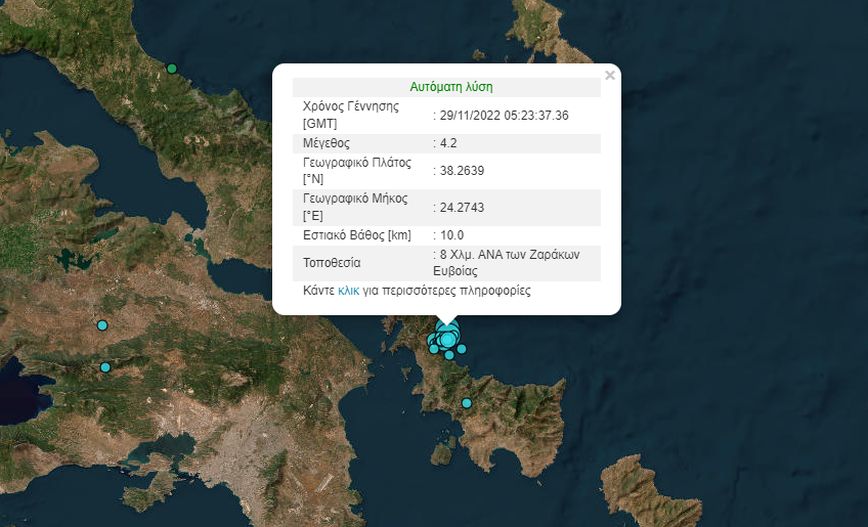Click the longitude value 24.2743
Screen dimensions: 868x527
click(462, 206)
